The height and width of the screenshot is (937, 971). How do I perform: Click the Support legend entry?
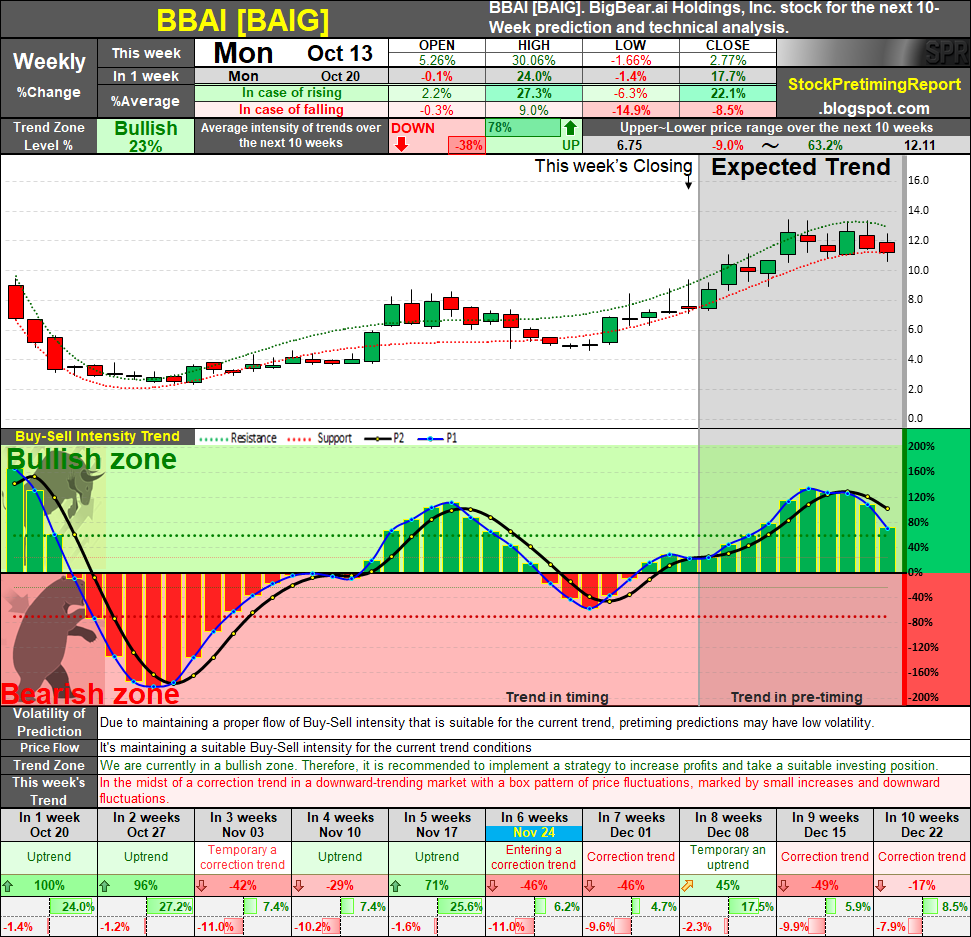pyautogui.click(x=320, y=438)
